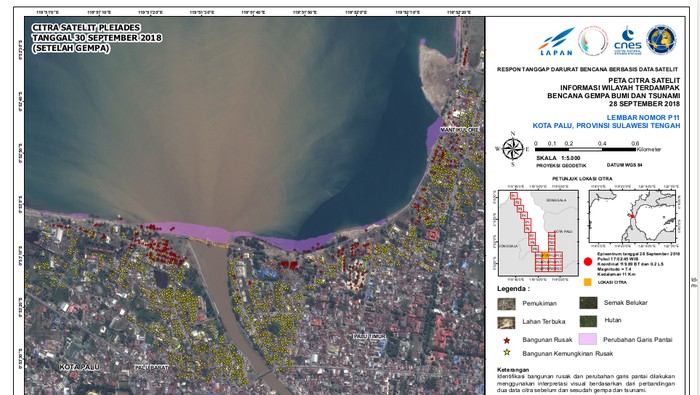Click the Lahan Terbuka legend thumbnail
This screenshot has height=395, width=700.
point(506,322)
